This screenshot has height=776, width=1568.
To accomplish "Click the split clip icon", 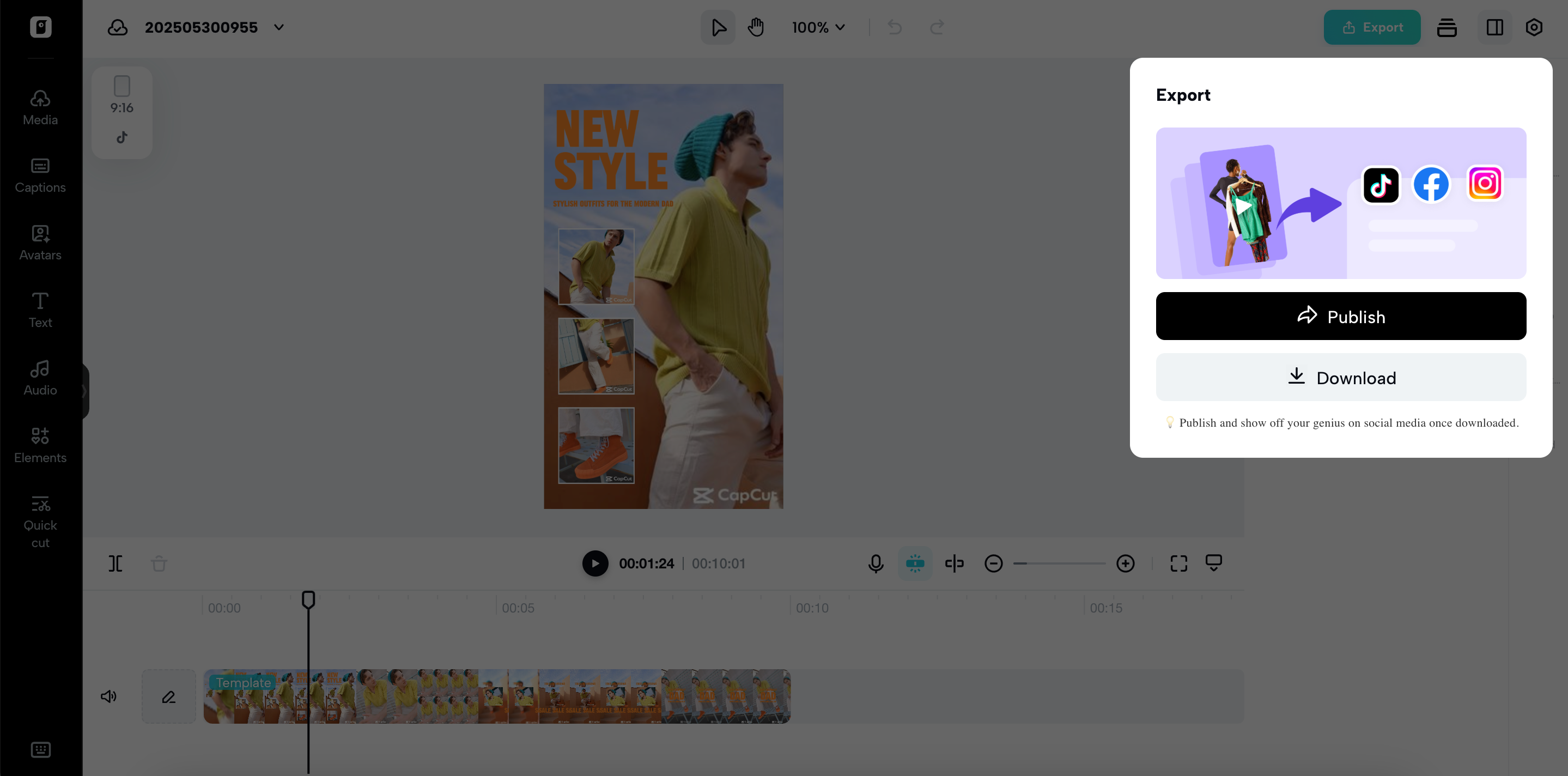I will (x=116, y=563).
